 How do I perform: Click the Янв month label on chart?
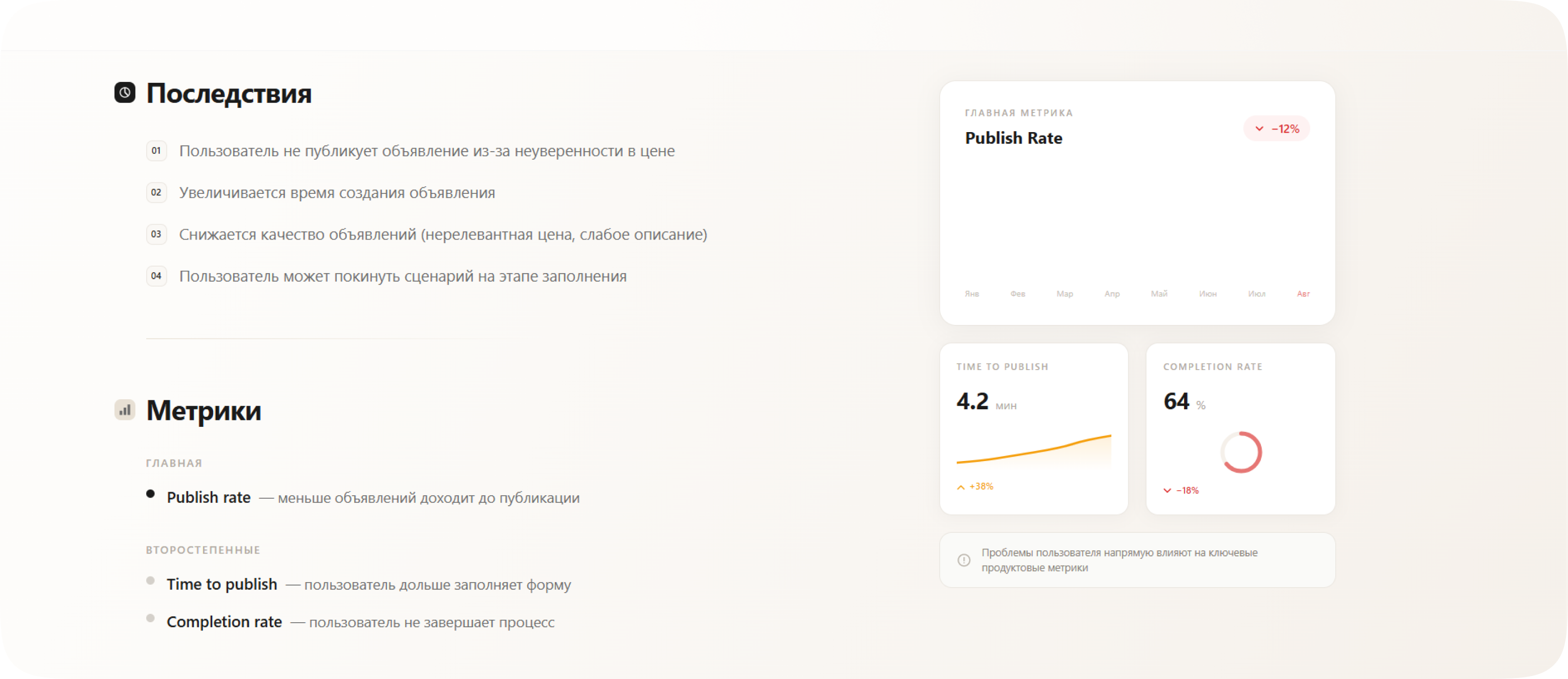tap(971, 294)
